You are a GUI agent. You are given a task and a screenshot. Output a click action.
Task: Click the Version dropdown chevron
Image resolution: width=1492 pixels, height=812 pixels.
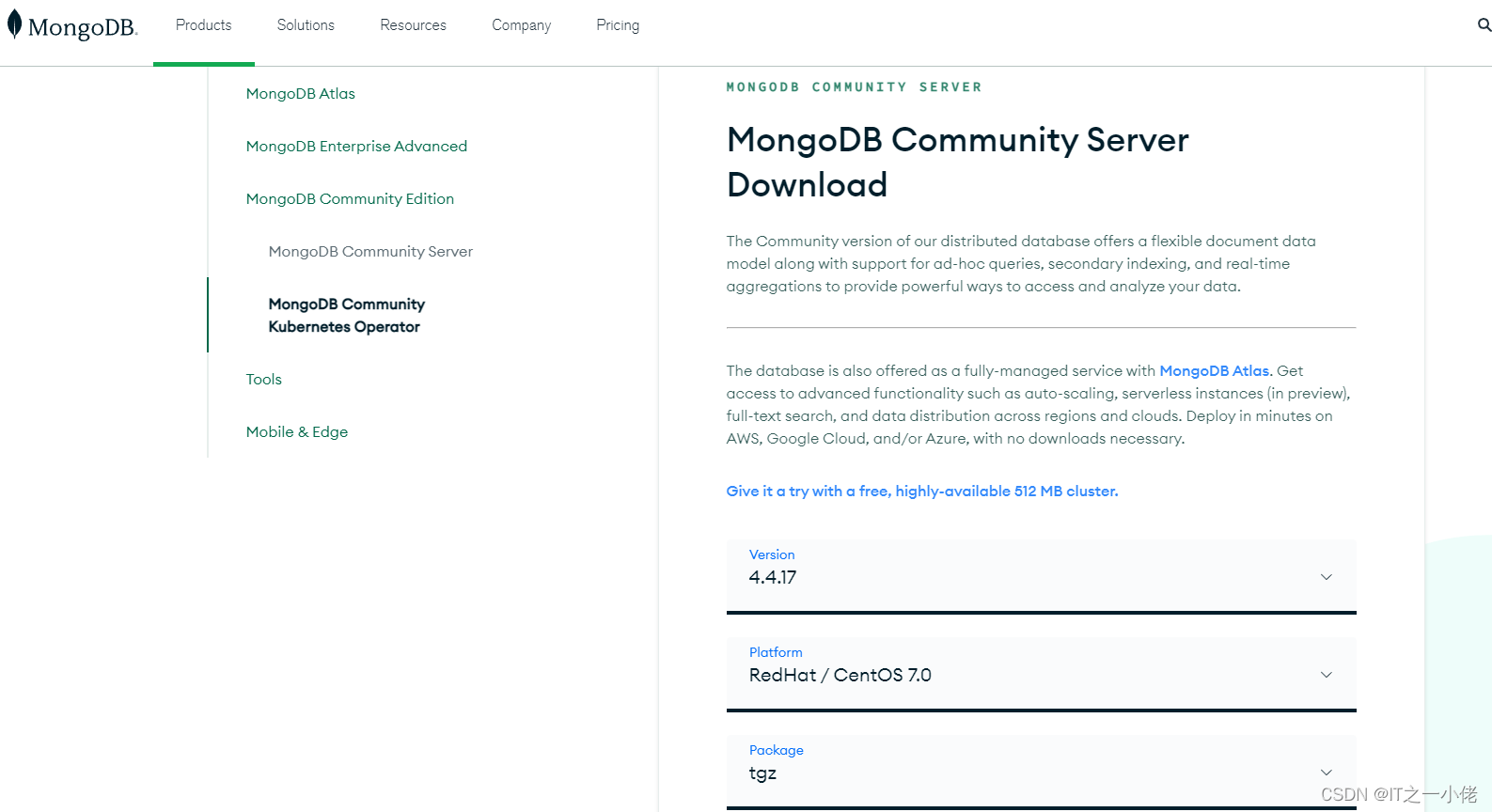click(1327, 577)
